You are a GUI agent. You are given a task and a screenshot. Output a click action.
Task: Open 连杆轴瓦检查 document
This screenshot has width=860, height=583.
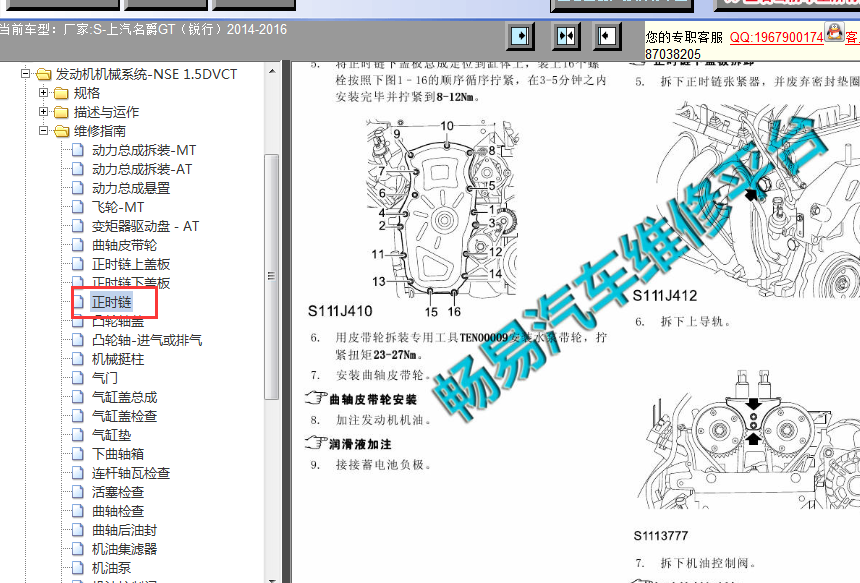(x=131, y=473)
